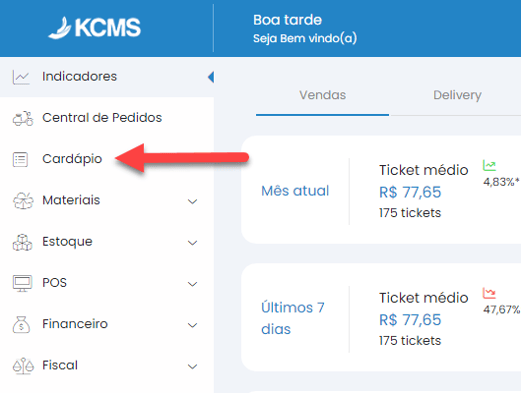Collapse sidebar with blue triangle arrow
Screen dimensions: 521x393
click(x=211, y=77)
